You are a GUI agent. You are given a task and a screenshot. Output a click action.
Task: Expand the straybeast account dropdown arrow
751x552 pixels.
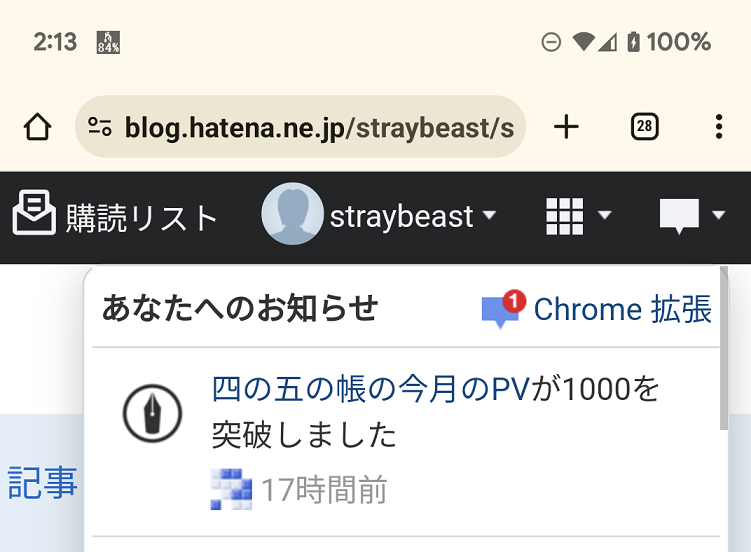click(489, 214)
